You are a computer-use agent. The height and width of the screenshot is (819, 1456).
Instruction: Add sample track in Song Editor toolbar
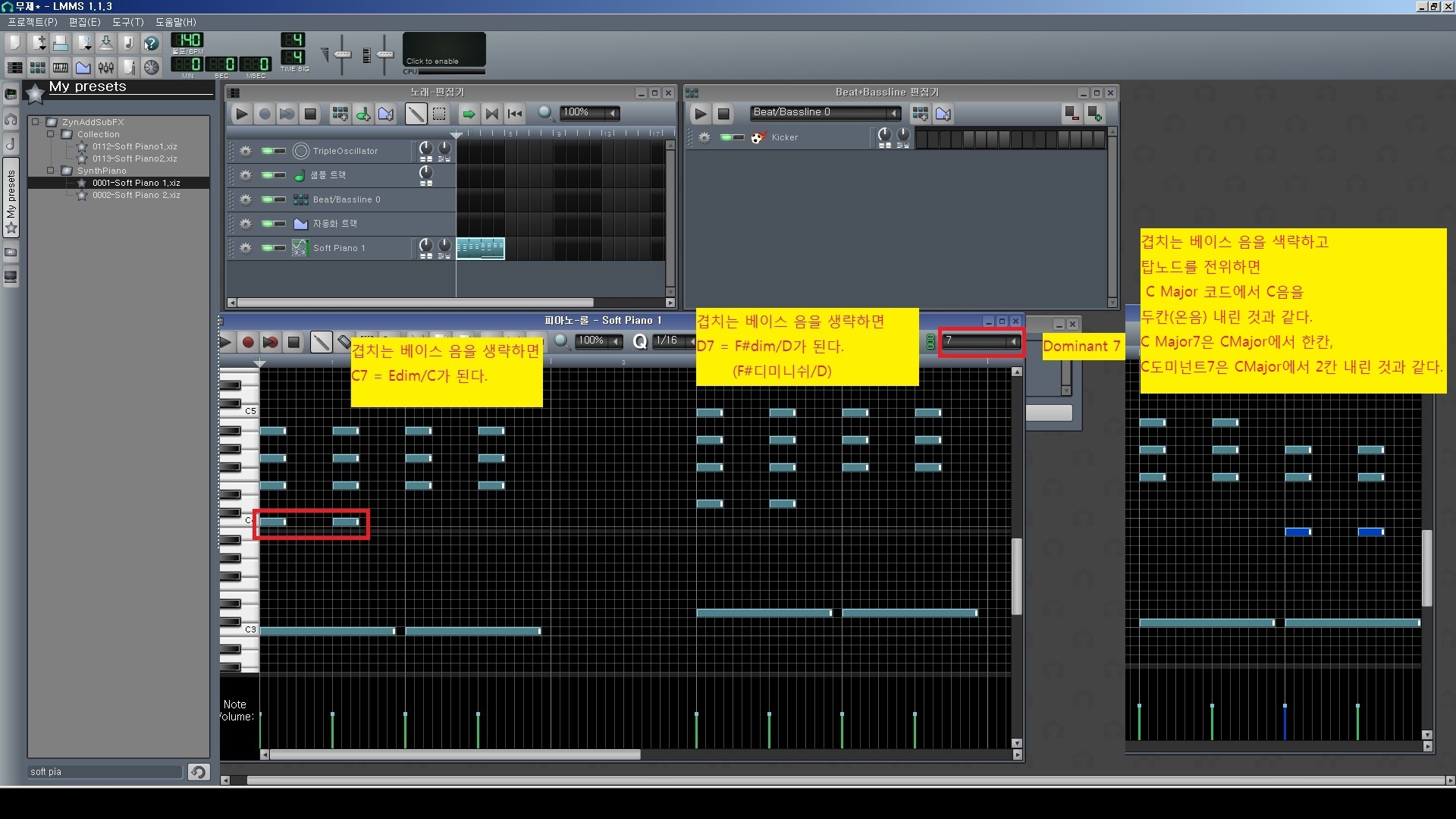(x=363, y=114)
